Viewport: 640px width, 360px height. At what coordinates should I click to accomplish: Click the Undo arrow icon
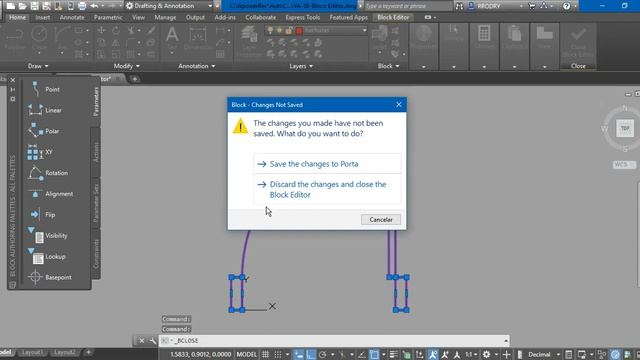coord(94,6)
